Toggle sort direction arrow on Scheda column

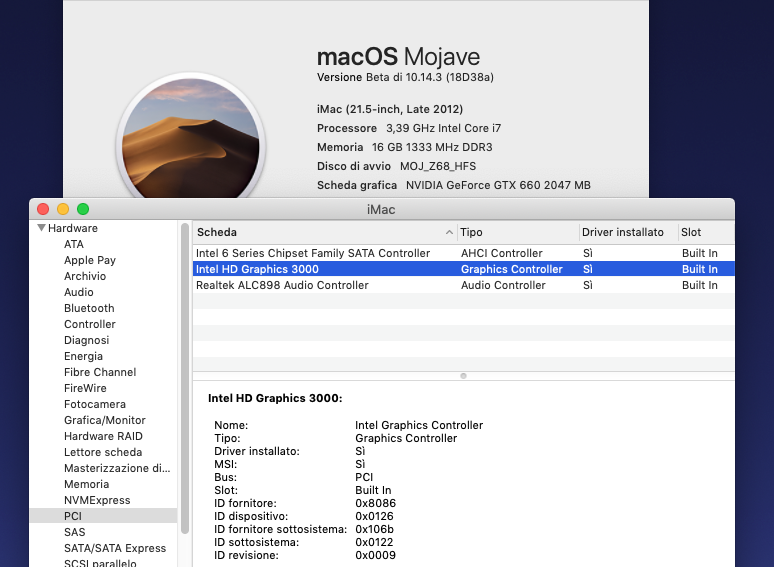(449, 232)
